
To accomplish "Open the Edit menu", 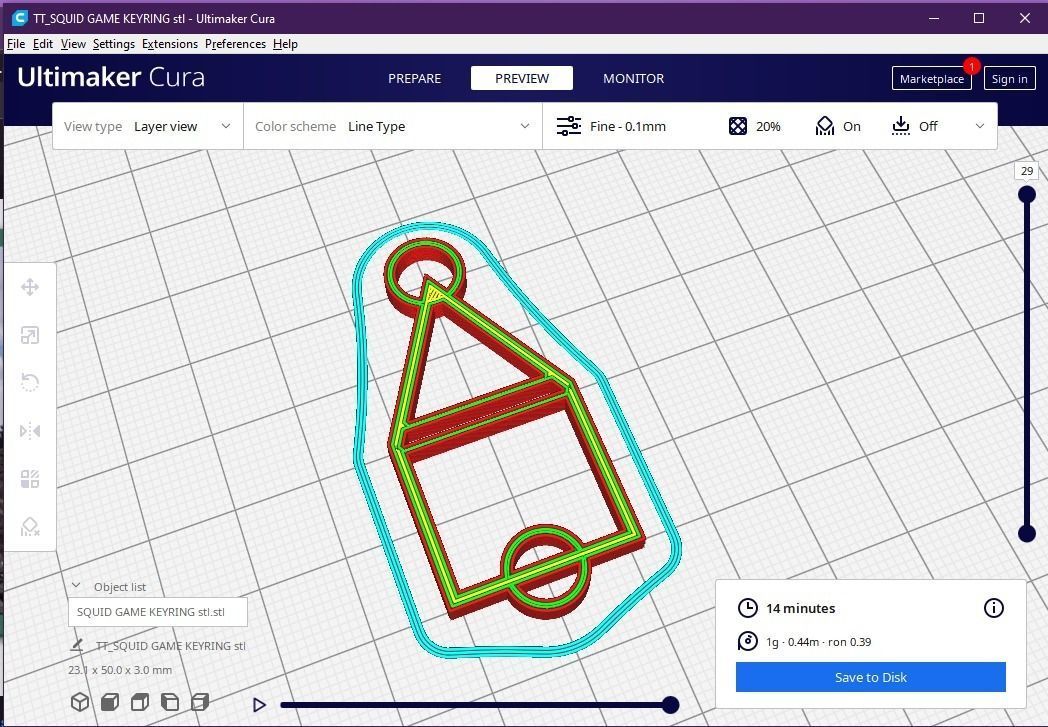I will [43, 43].
